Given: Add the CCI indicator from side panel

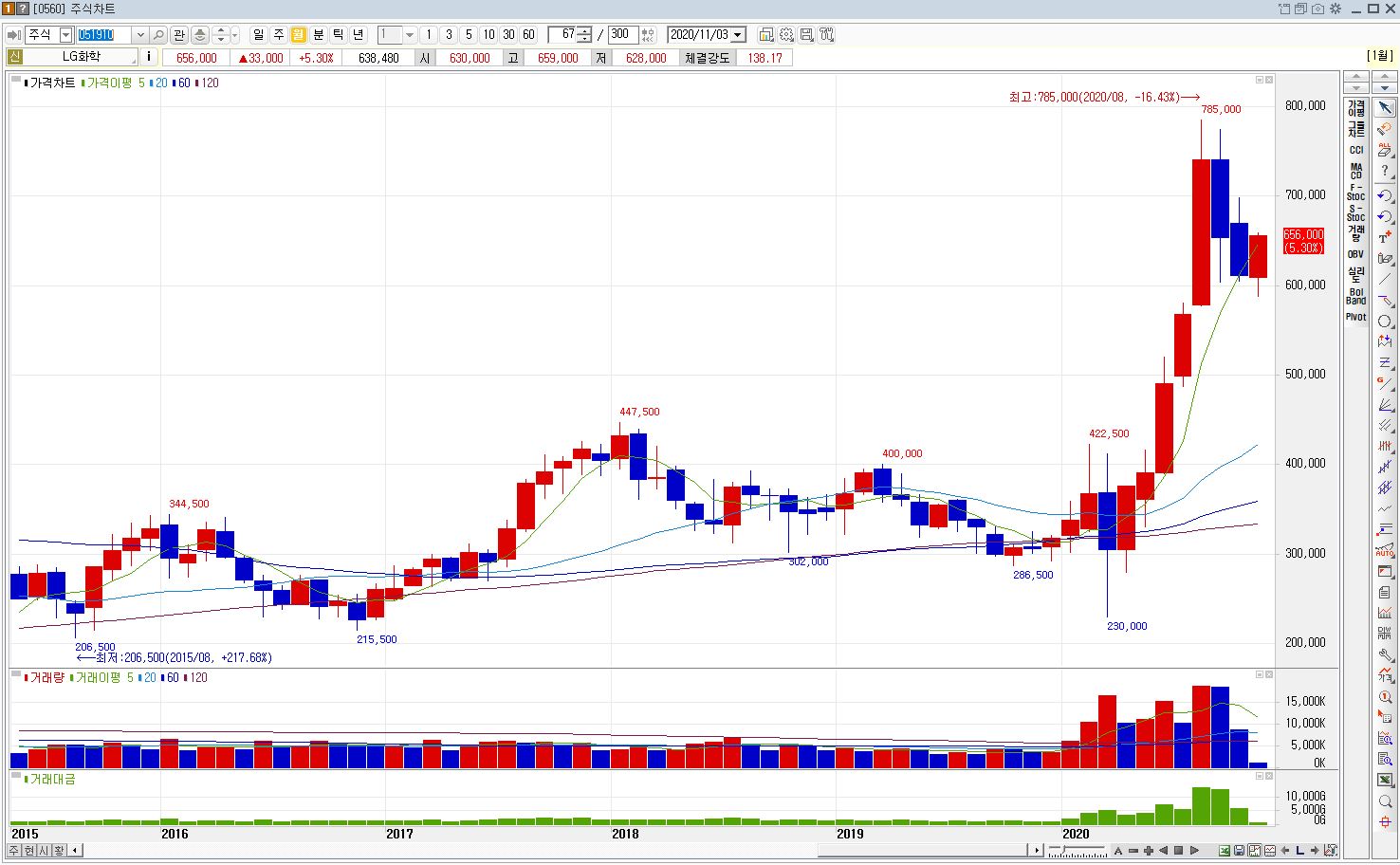Looking at the screenshot, I should [x=1356, y=150].
